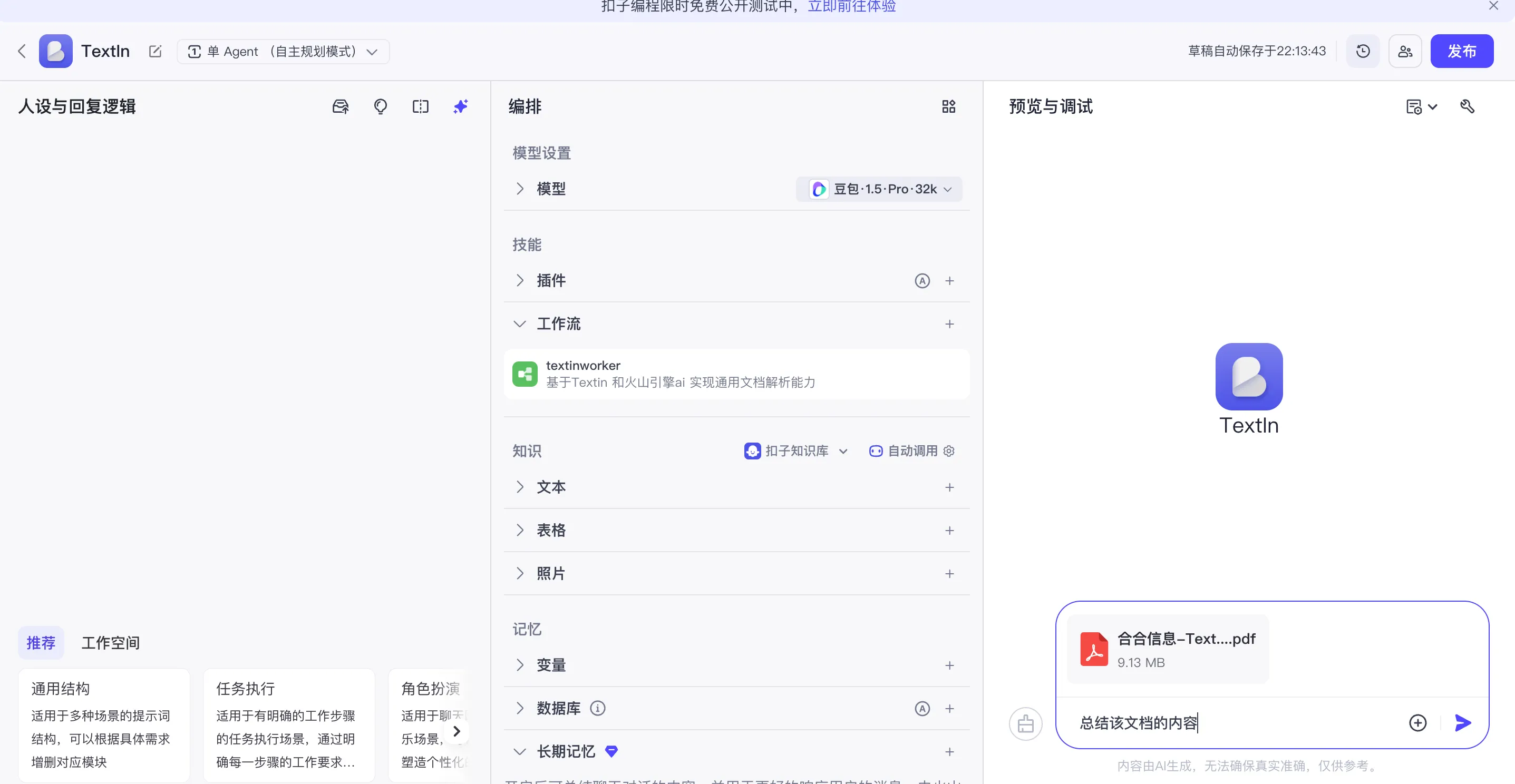The image size is (1515, 784).
Task: Expand the 插件 section
Action: [x=520, y=280]
